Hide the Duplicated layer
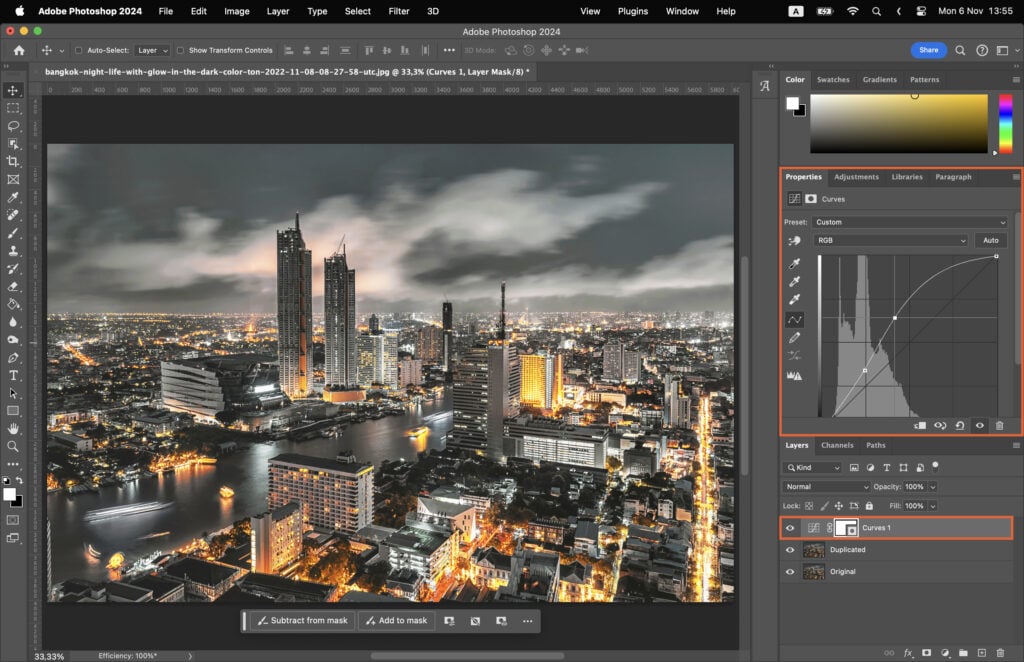Screen dimensions: 1024x662 [789, 550]
